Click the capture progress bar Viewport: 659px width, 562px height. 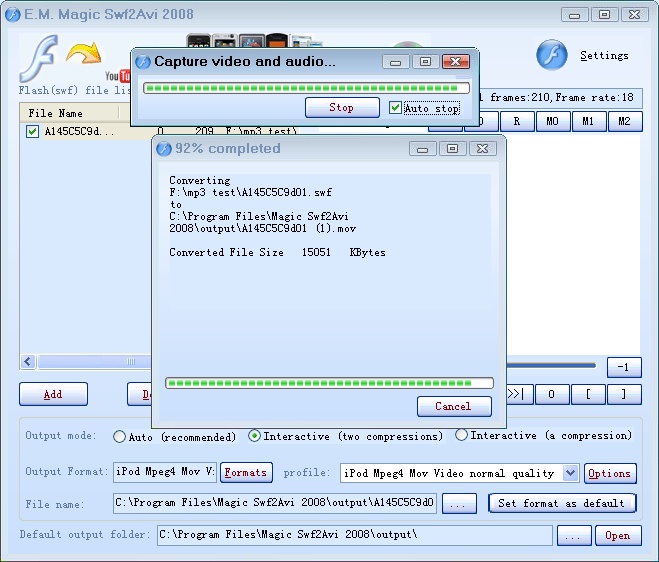(x=306, y=88)
